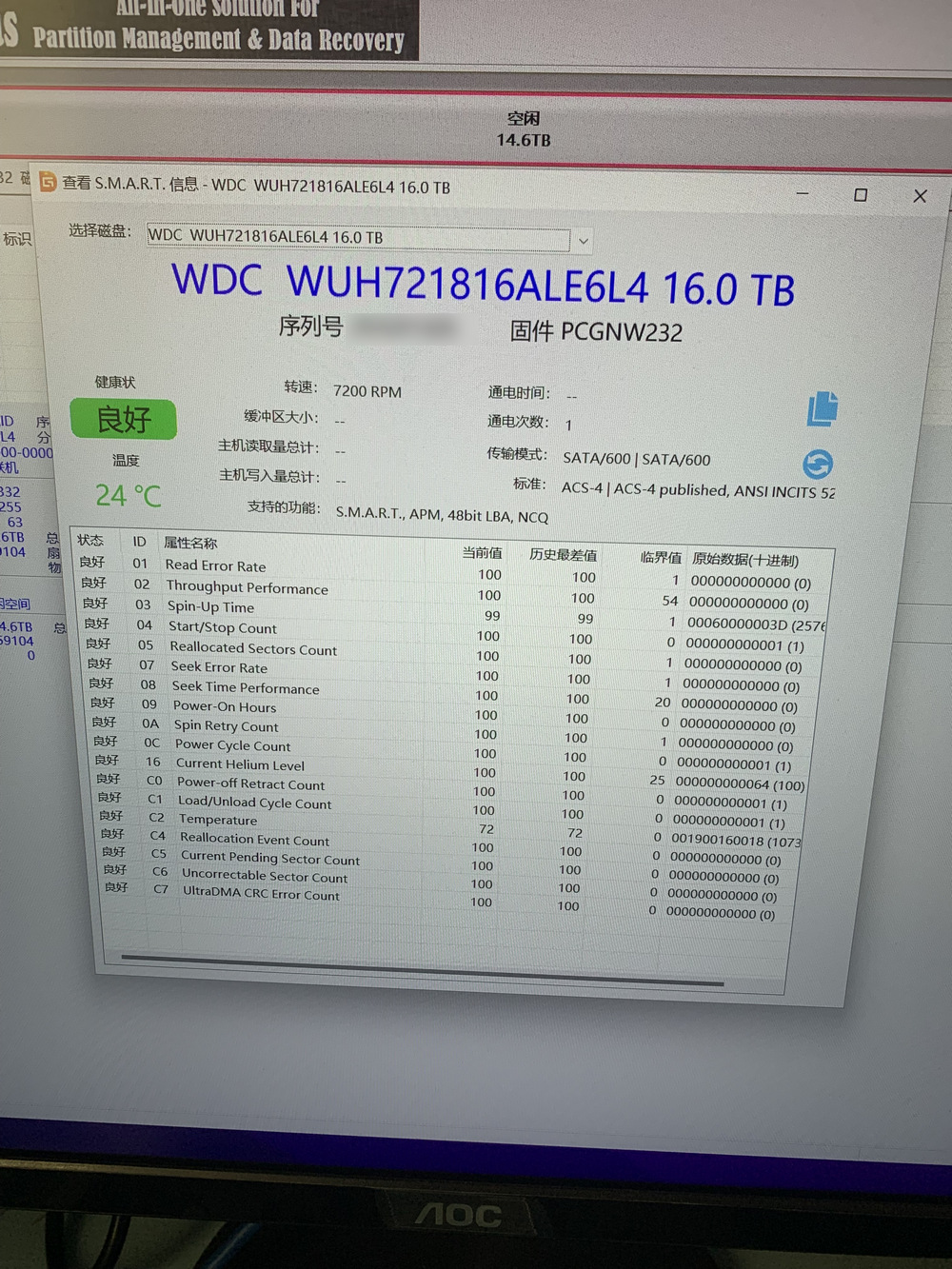Select the Spin-Up Time attribute row
Image resolution: width=952 pixels, height=1269 pixels.
(x=453, y=614)
